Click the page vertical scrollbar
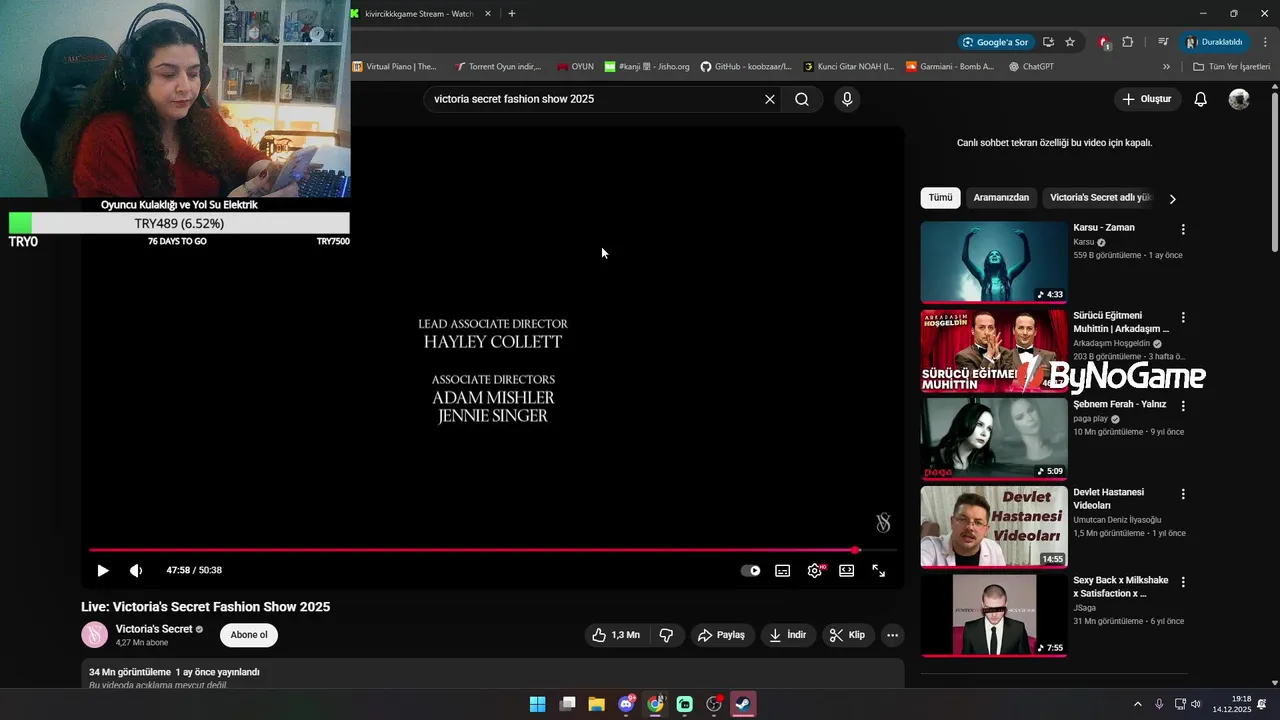This screenshot has width=1280, height=720. point(1275,170)
